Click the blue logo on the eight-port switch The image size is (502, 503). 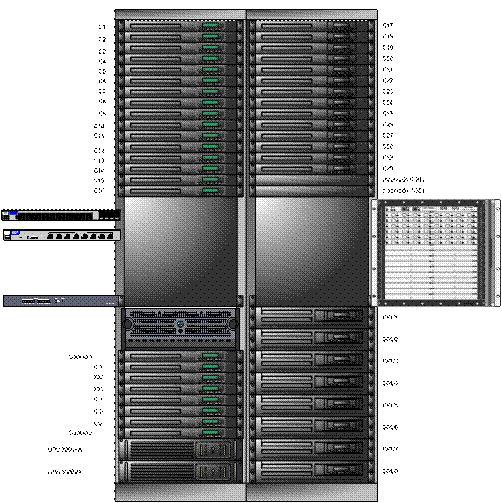(16, 233)
